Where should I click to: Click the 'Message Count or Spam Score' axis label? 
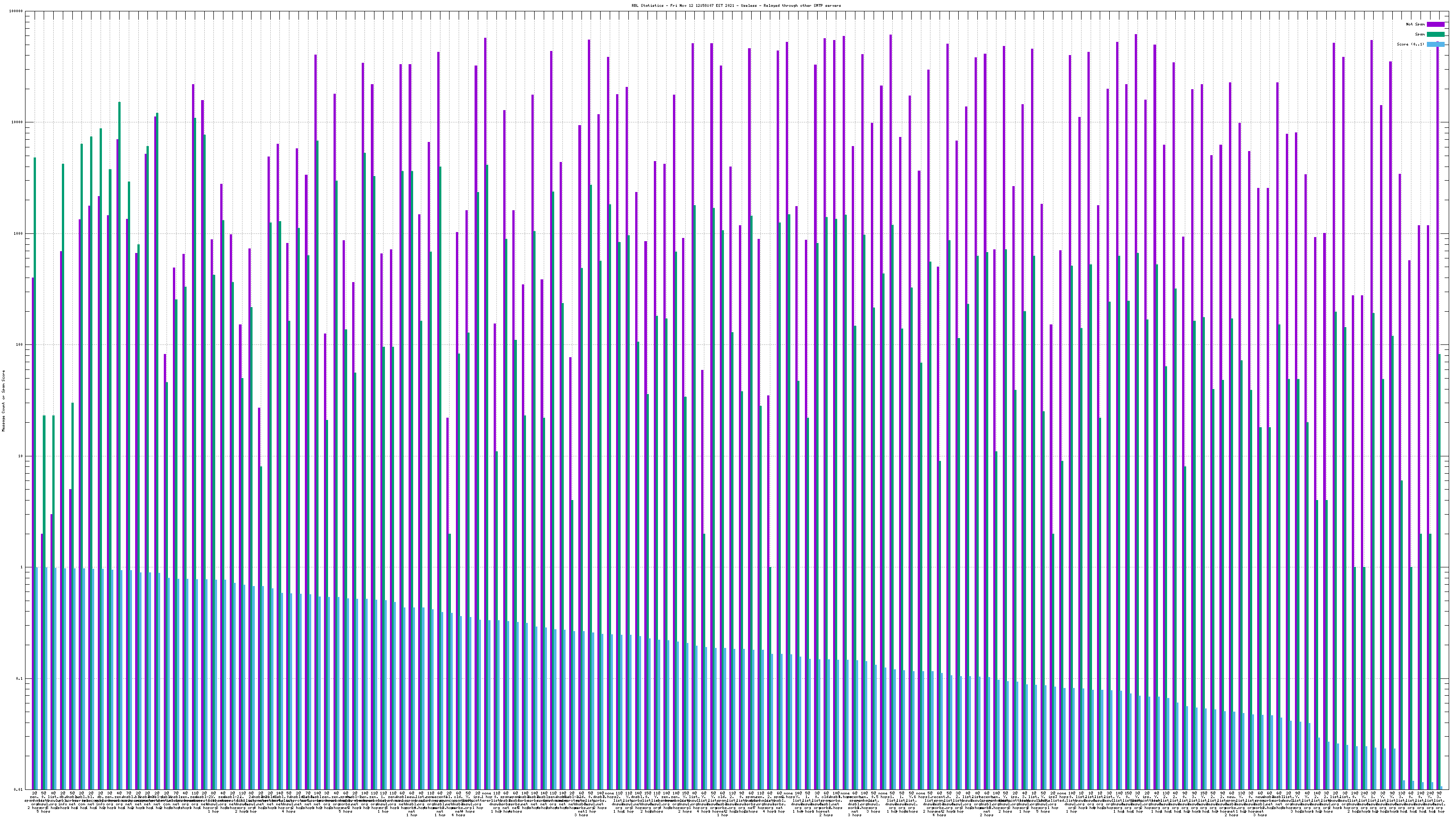3,401
